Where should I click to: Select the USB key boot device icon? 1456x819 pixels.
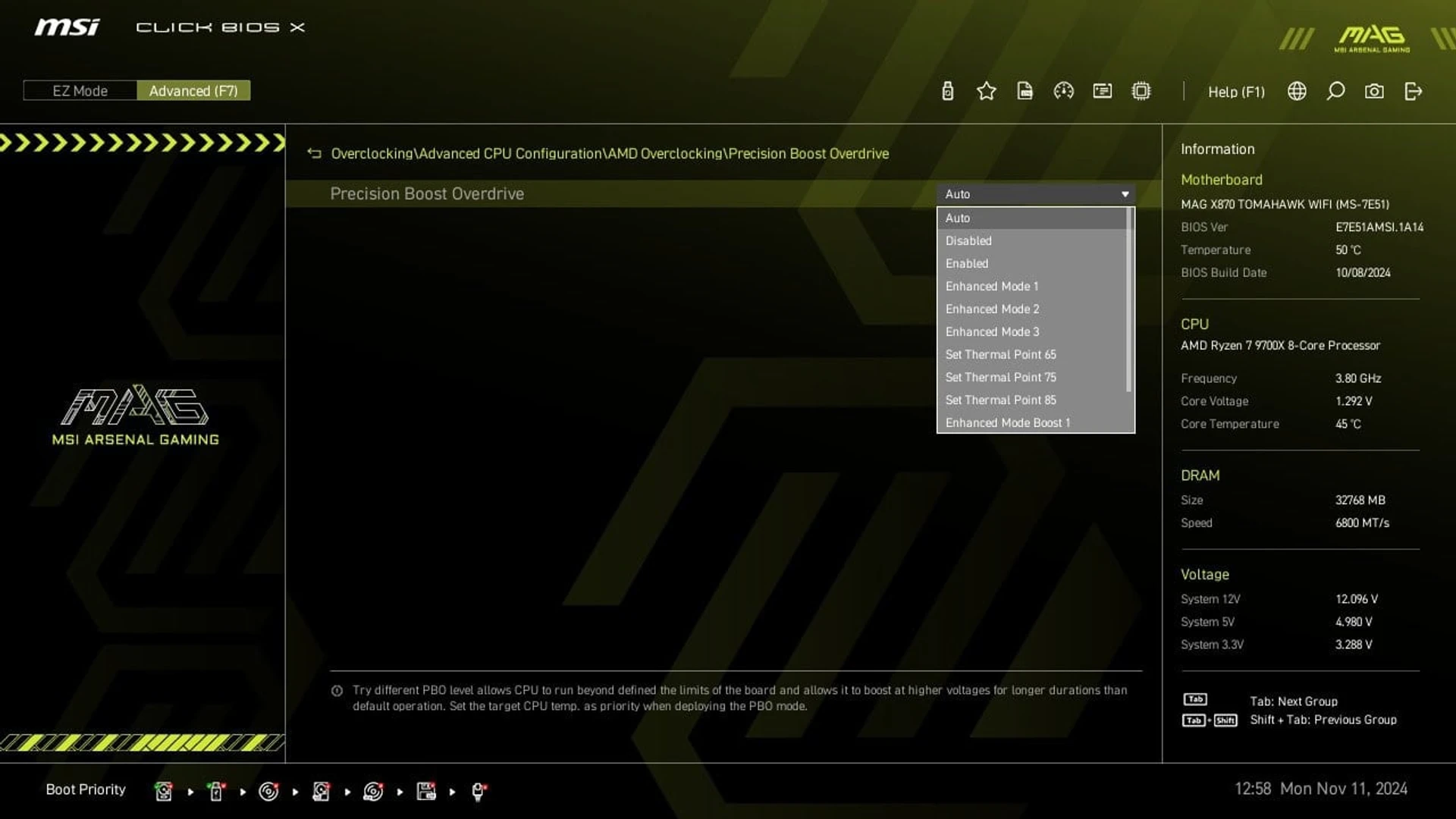tap(216, 791)
